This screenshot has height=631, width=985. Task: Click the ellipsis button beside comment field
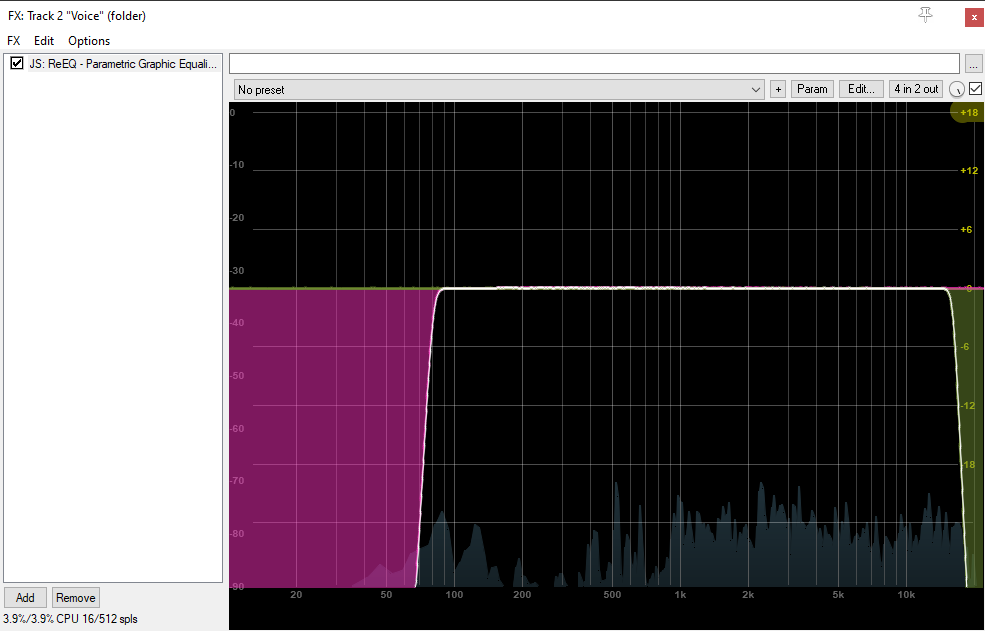click(973, 64)
